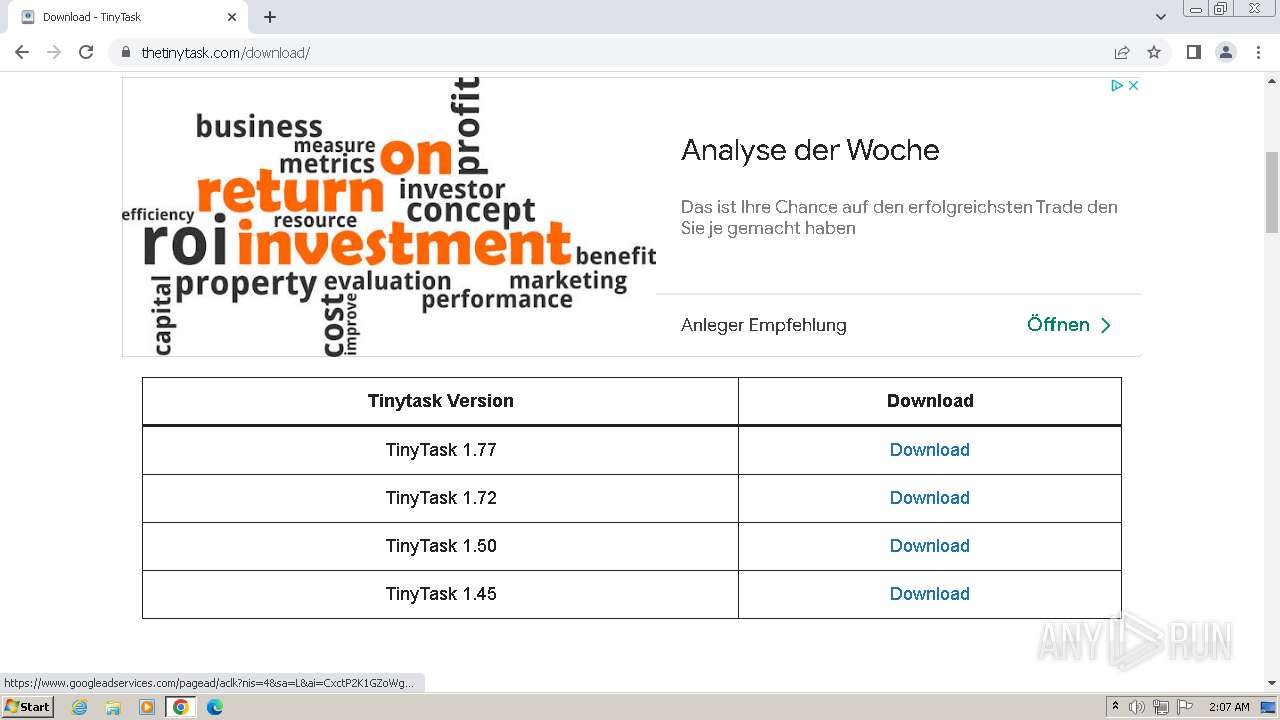Download TinyTask 1.45

pyautogui.click(x=930, y=594)
